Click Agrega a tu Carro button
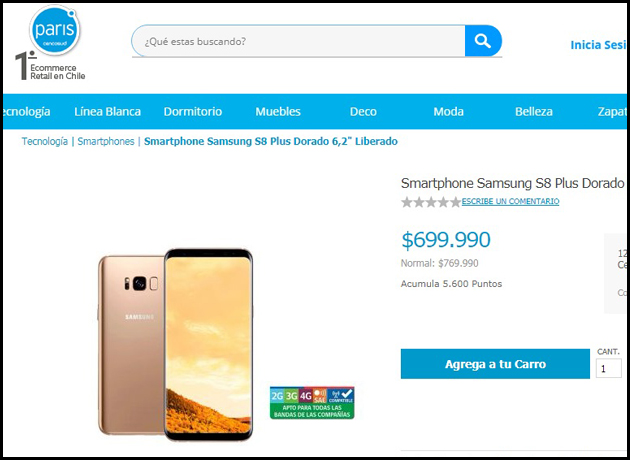The image size is (630, 460). click(495, 364)
